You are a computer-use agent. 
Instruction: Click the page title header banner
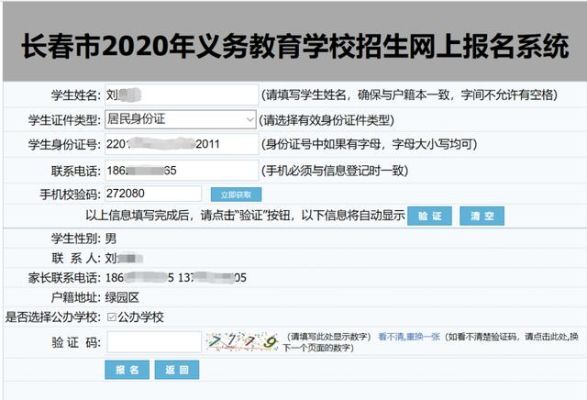point(295,41)
